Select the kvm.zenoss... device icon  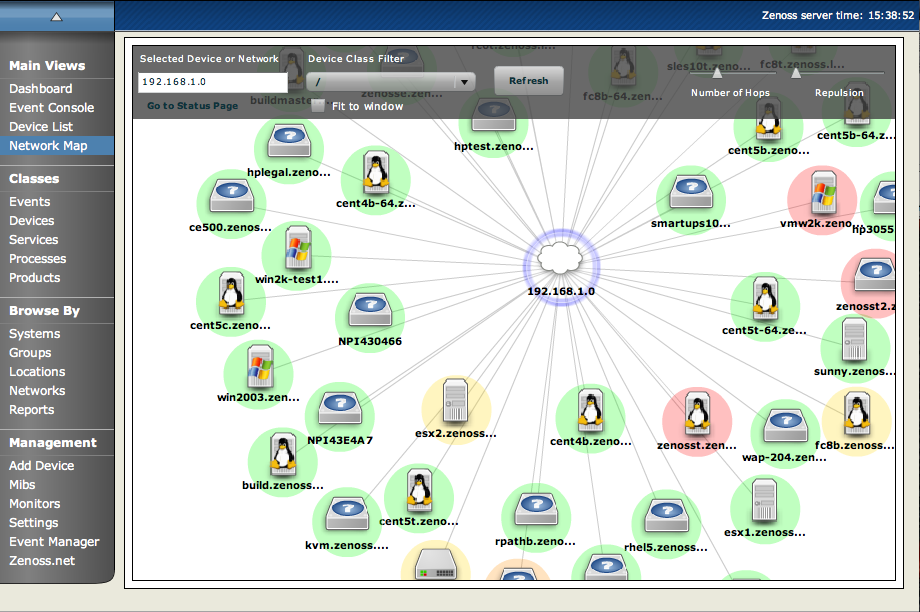(x=347, y=514)
